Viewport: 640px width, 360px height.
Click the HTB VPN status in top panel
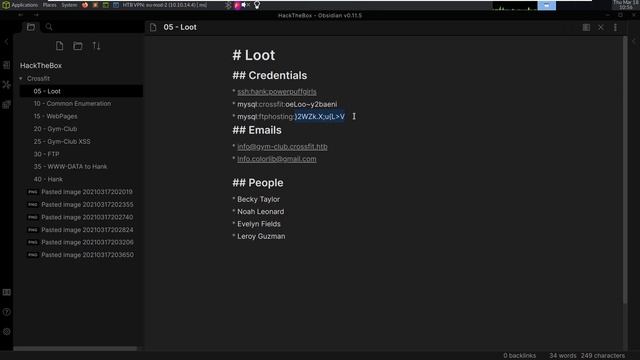(x=165, y=5)
